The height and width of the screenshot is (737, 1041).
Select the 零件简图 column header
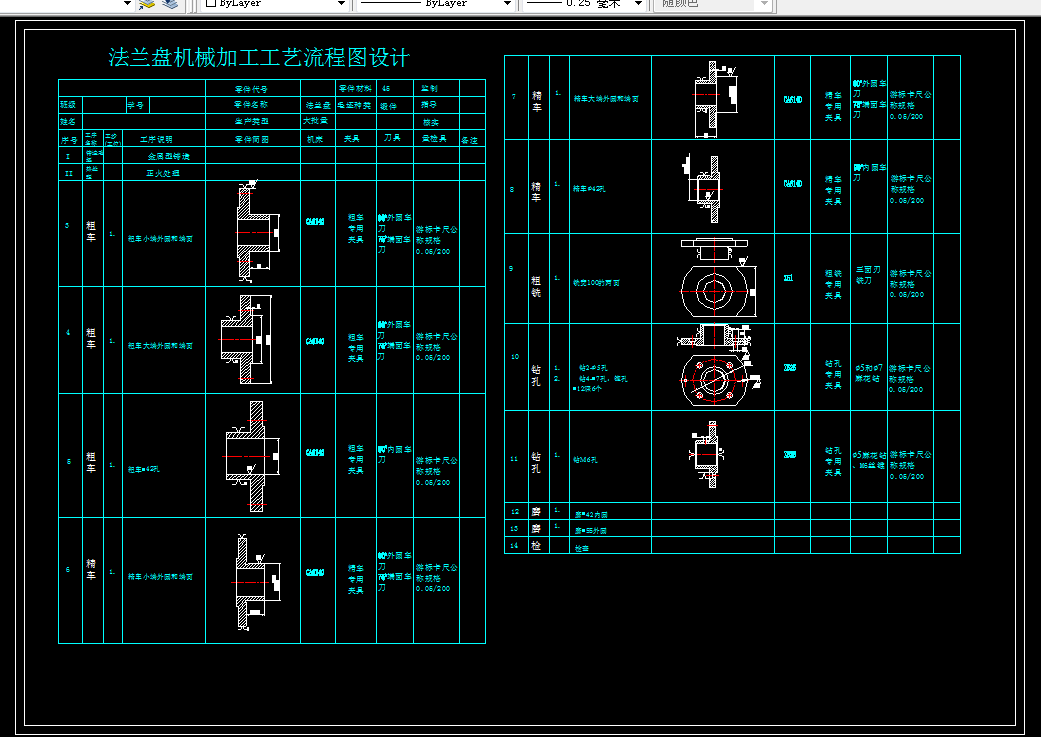[252, 139]
